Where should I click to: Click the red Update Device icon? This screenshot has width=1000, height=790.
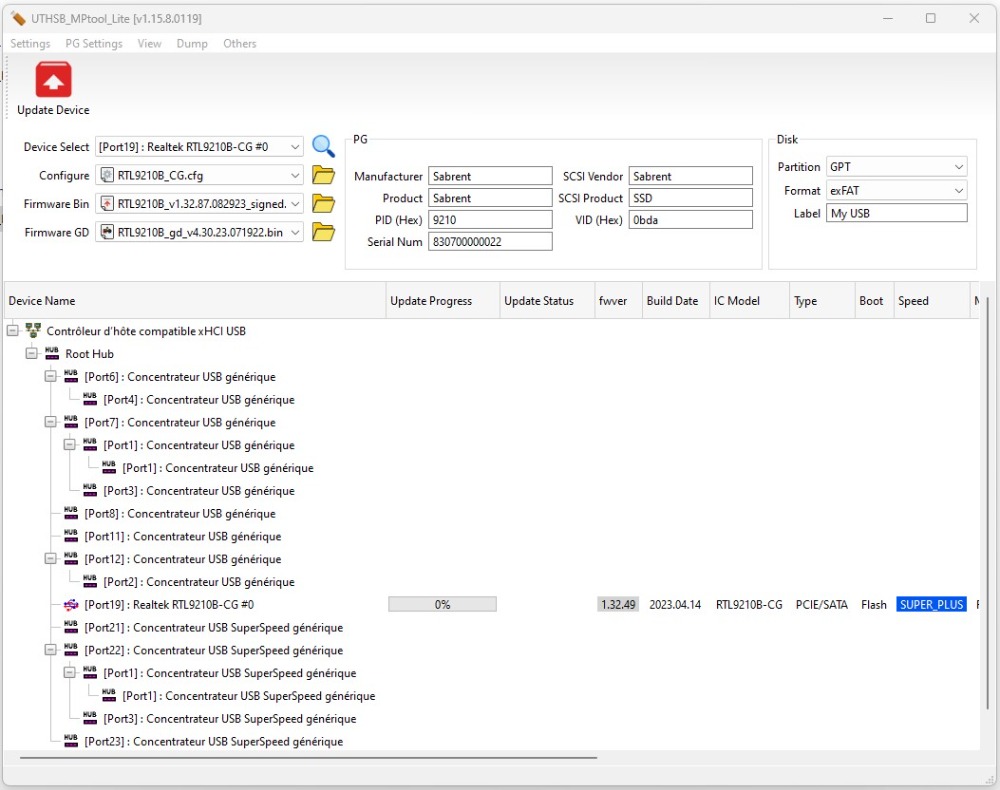tap(53, 80)
